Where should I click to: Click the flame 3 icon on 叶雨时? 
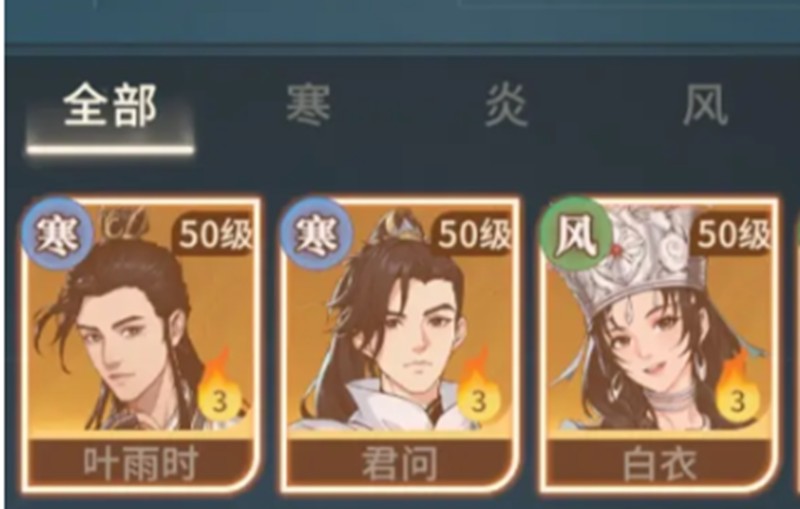pos(219,392)
